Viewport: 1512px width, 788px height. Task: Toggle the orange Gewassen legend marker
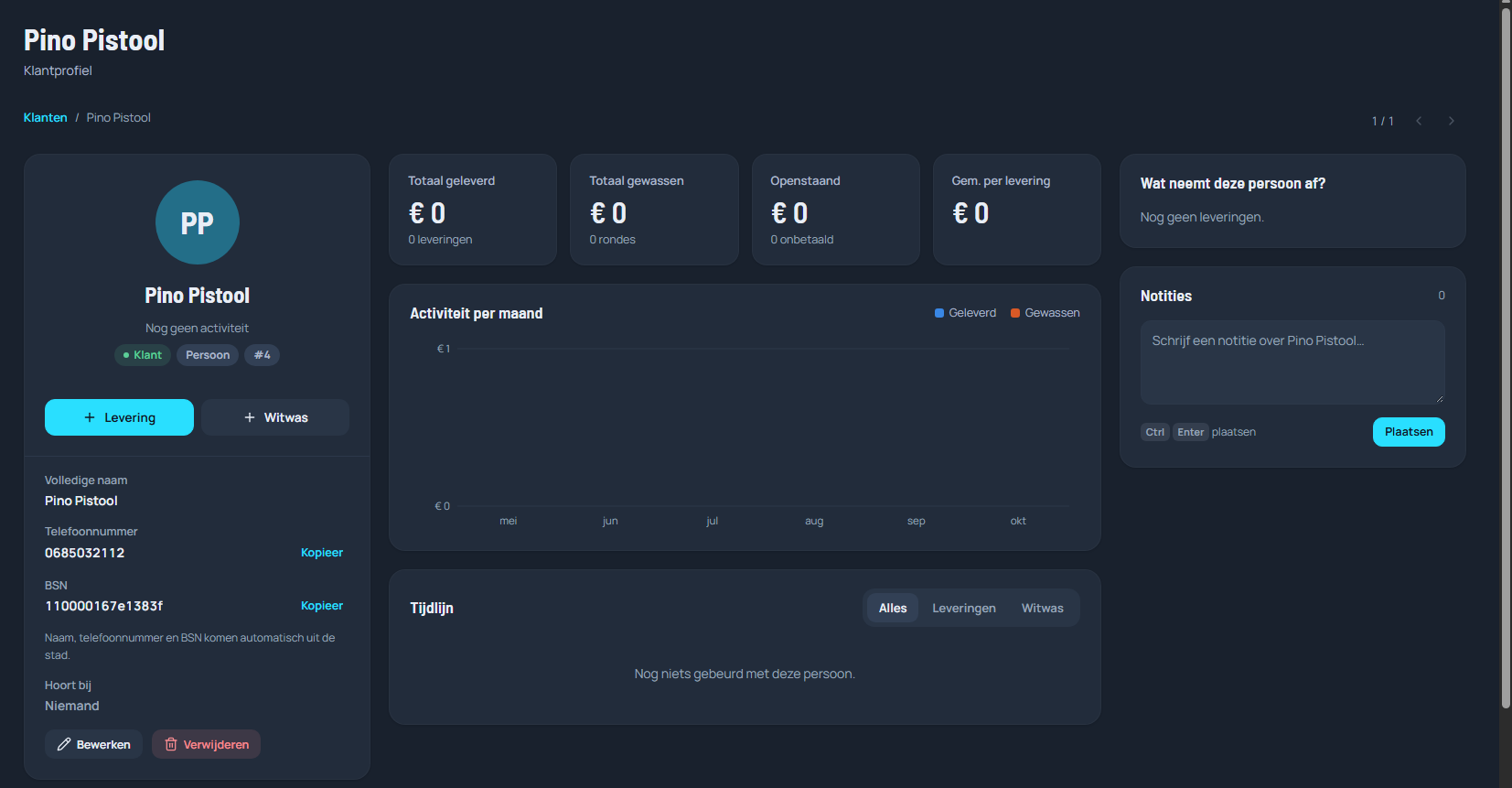click(1015, 313)
